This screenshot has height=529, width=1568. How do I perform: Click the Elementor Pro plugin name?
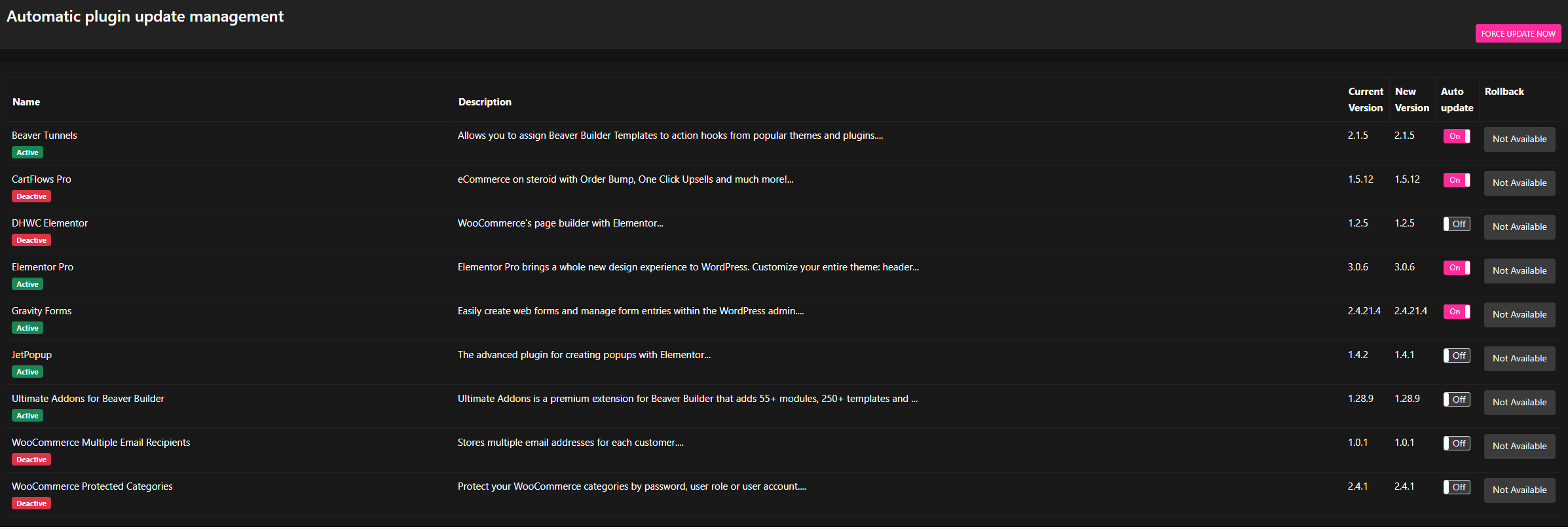click(43, 267)
